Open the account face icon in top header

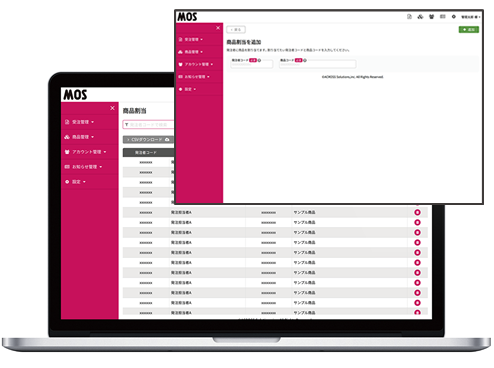pyautogui.click(x=431, y=17)
